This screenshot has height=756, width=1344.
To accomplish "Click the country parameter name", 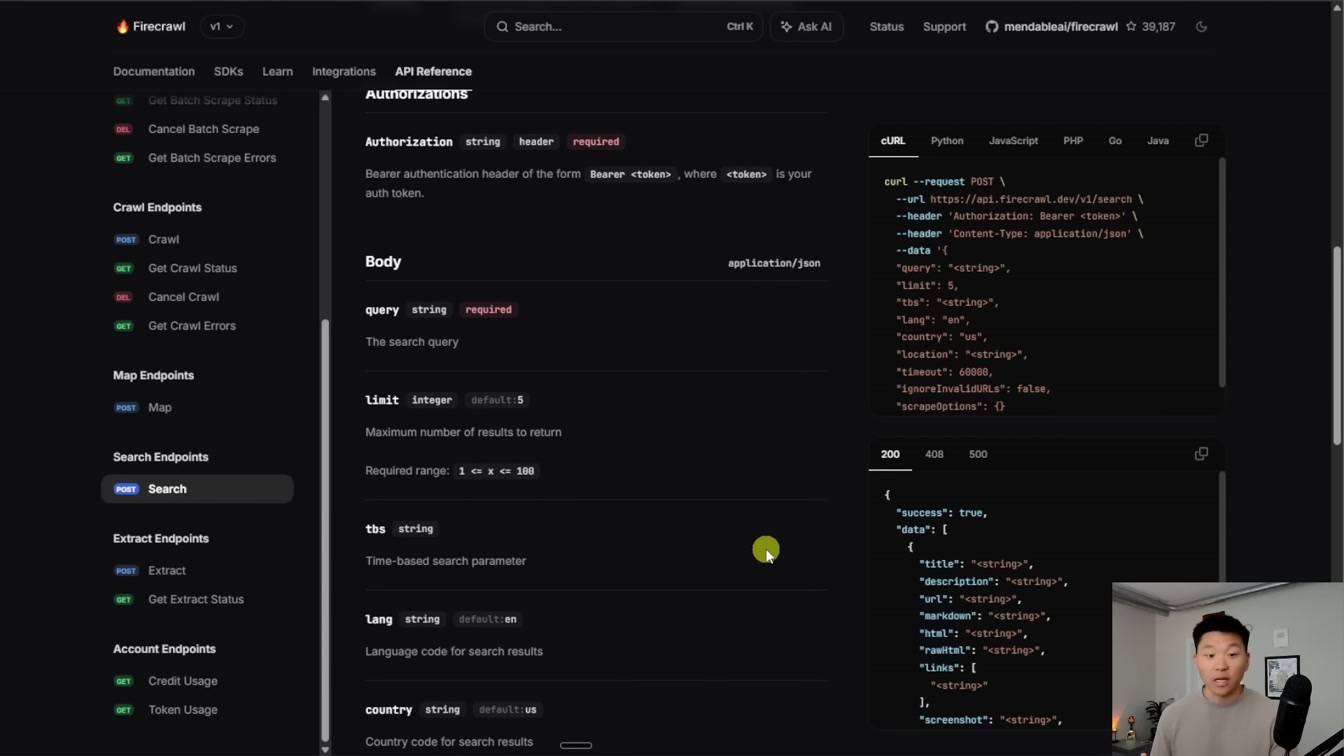I will [389, 710].
